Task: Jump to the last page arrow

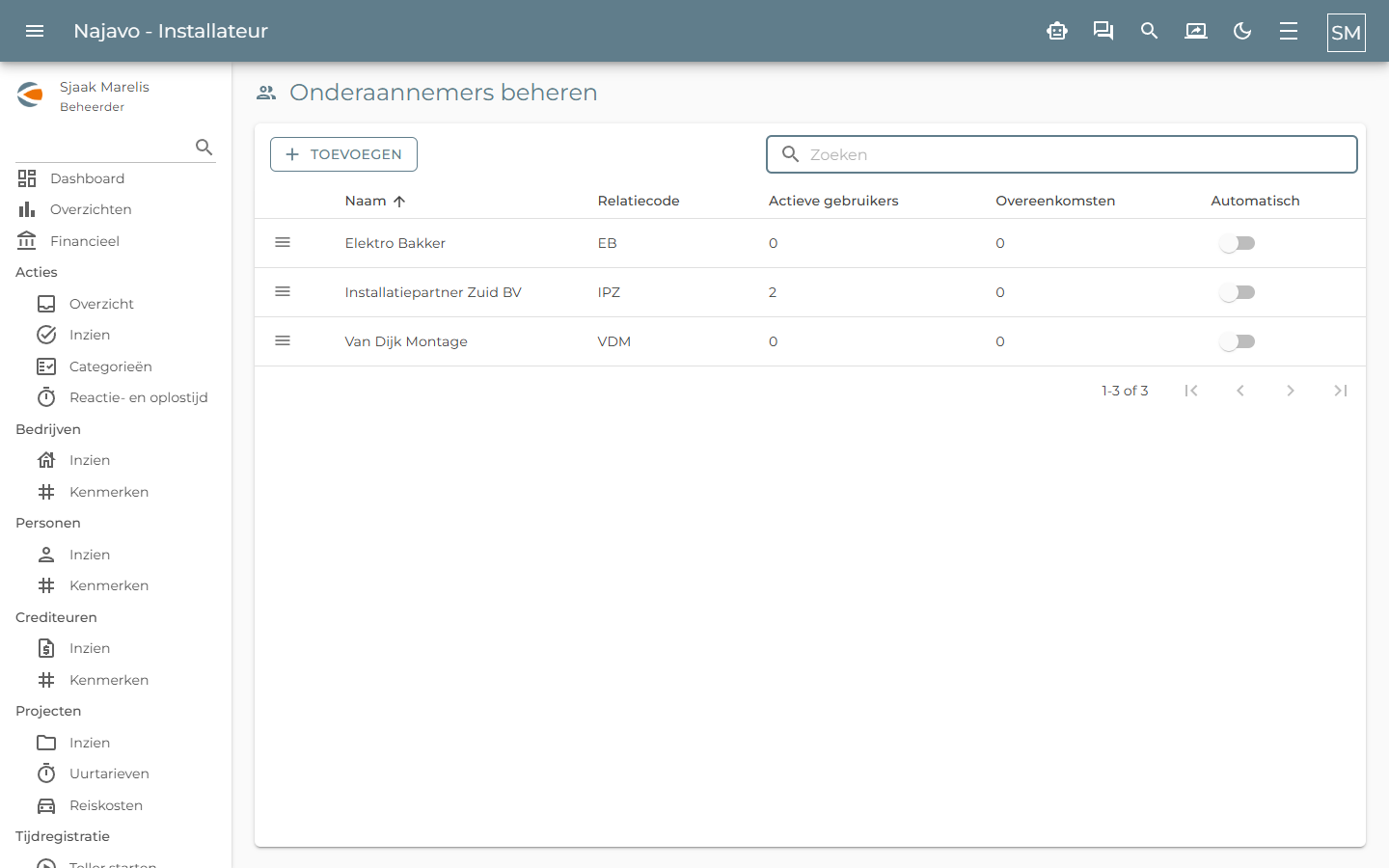Action: pos(1341,391)
